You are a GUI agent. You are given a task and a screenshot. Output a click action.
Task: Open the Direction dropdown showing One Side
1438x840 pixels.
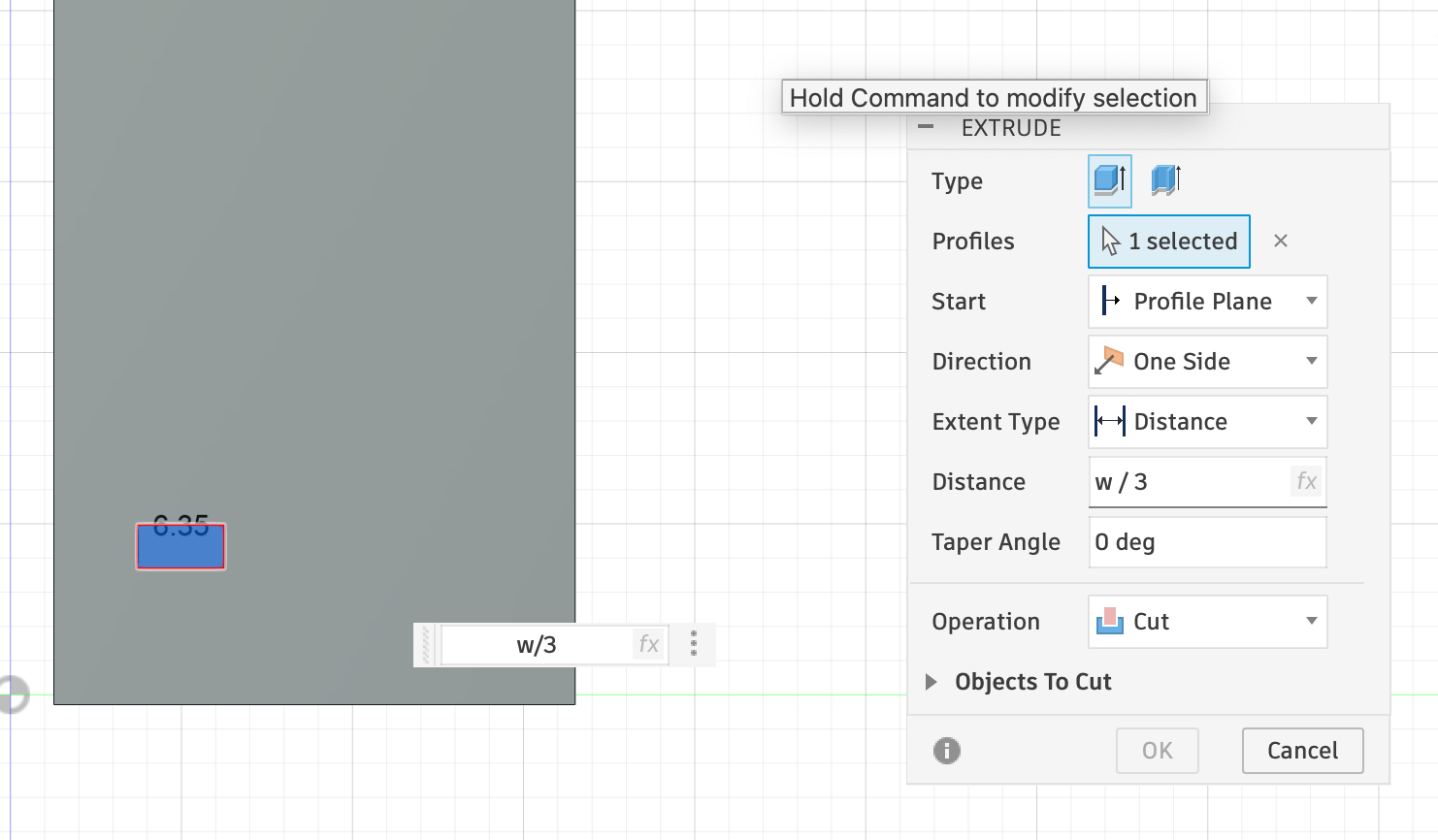[1314, 361]
